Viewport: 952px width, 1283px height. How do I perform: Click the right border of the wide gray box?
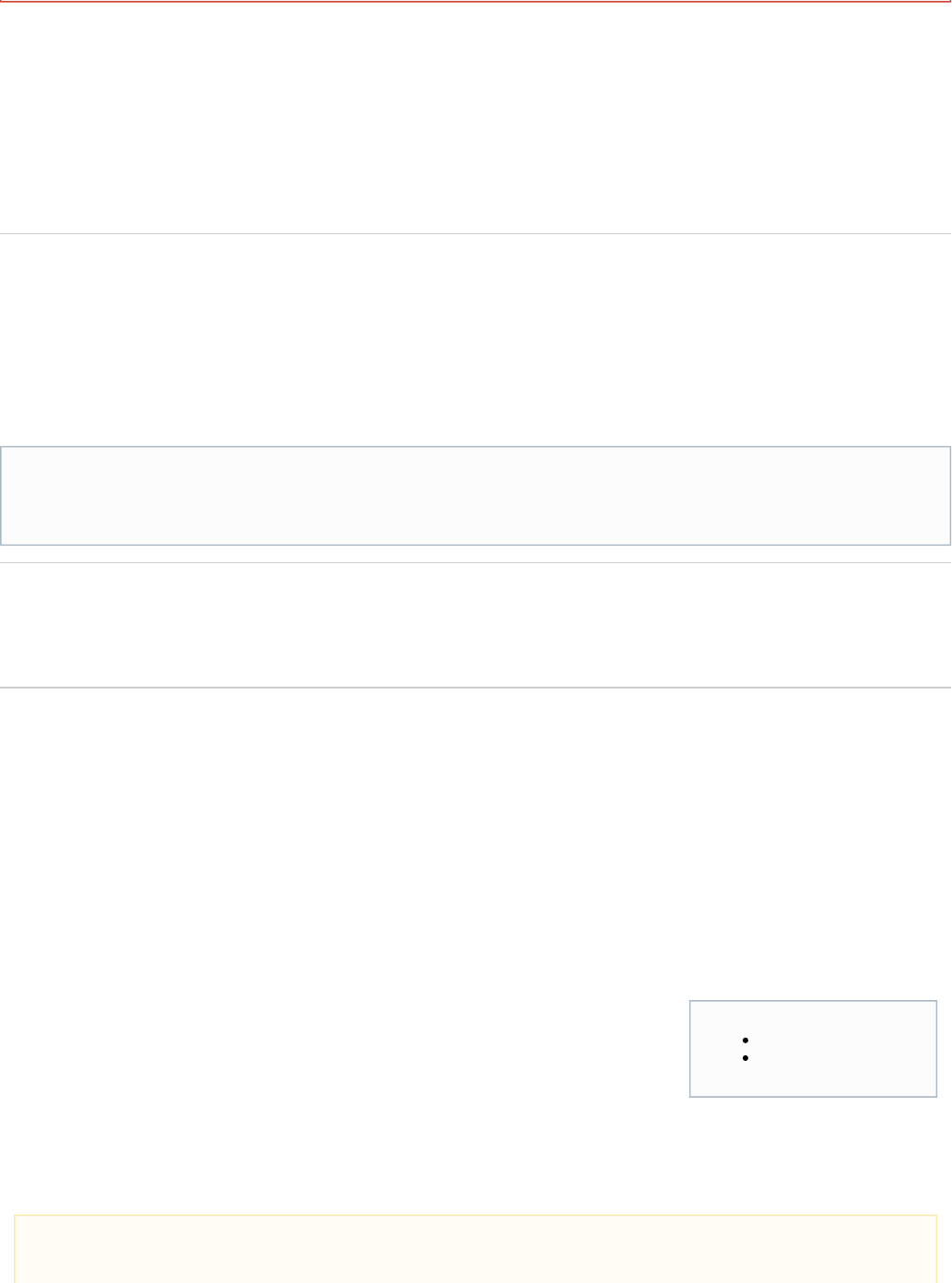pos(950,496)
